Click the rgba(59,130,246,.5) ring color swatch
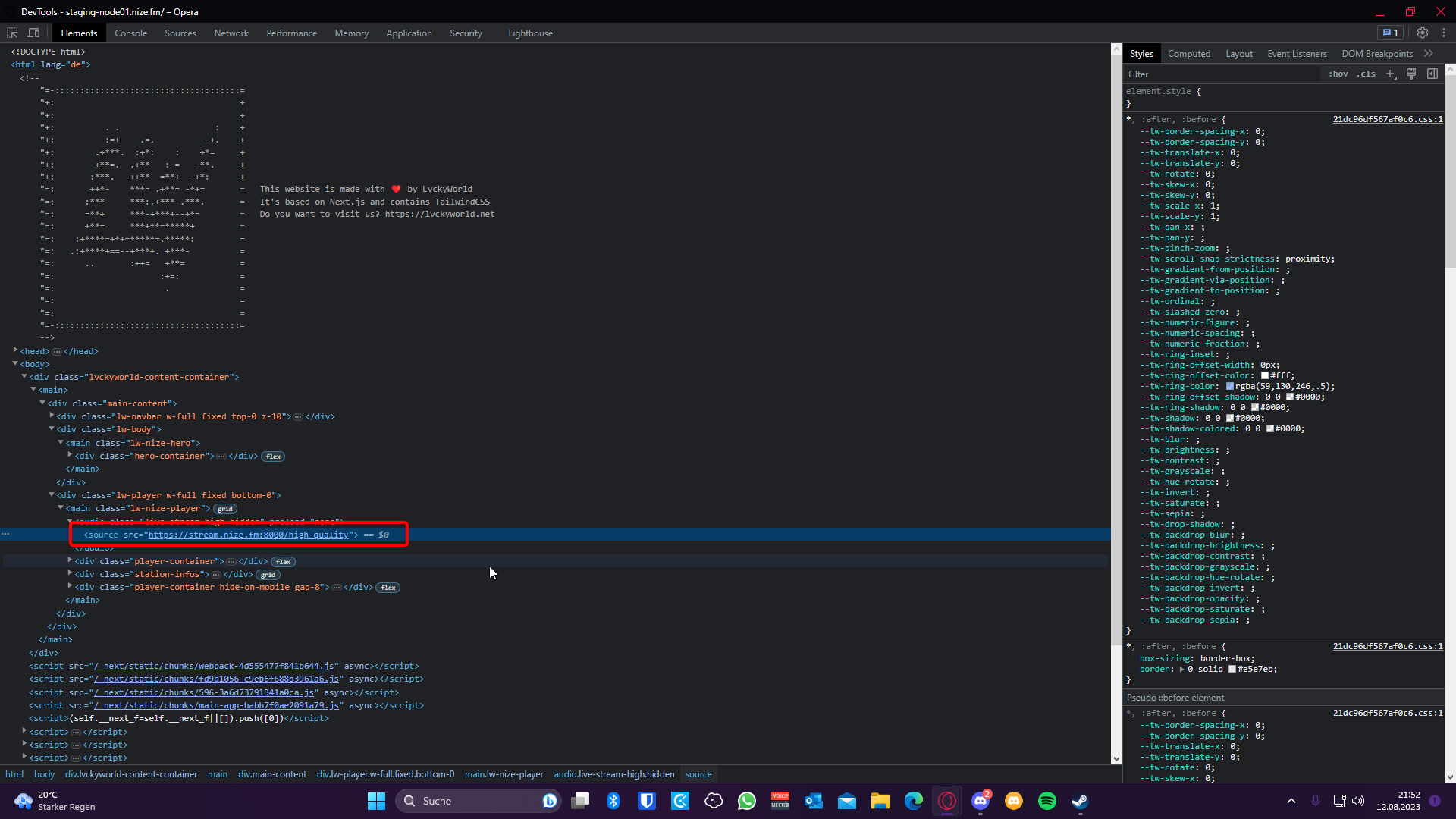The width and height of the screenshot is (1456, 819). pos(1230,386)
